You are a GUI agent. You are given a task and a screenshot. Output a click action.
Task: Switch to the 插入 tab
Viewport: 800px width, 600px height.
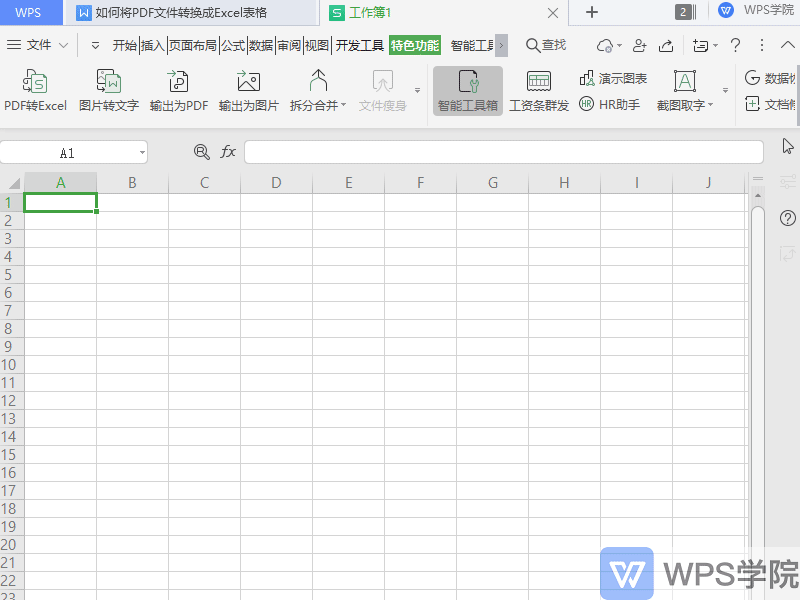153,45
